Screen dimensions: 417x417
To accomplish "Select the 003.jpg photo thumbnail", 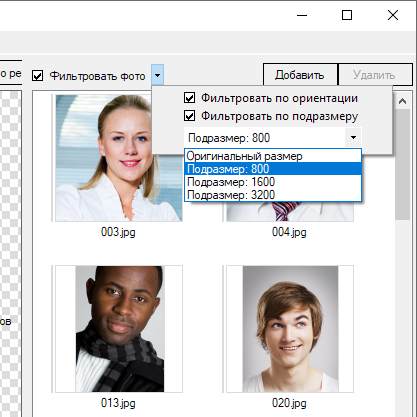I will [x=119, y=158].
